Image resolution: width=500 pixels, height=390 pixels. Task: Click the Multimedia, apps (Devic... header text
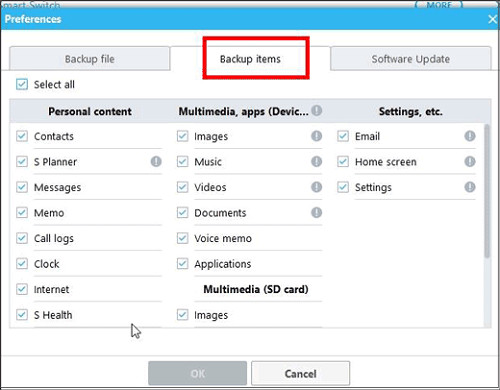244,111
